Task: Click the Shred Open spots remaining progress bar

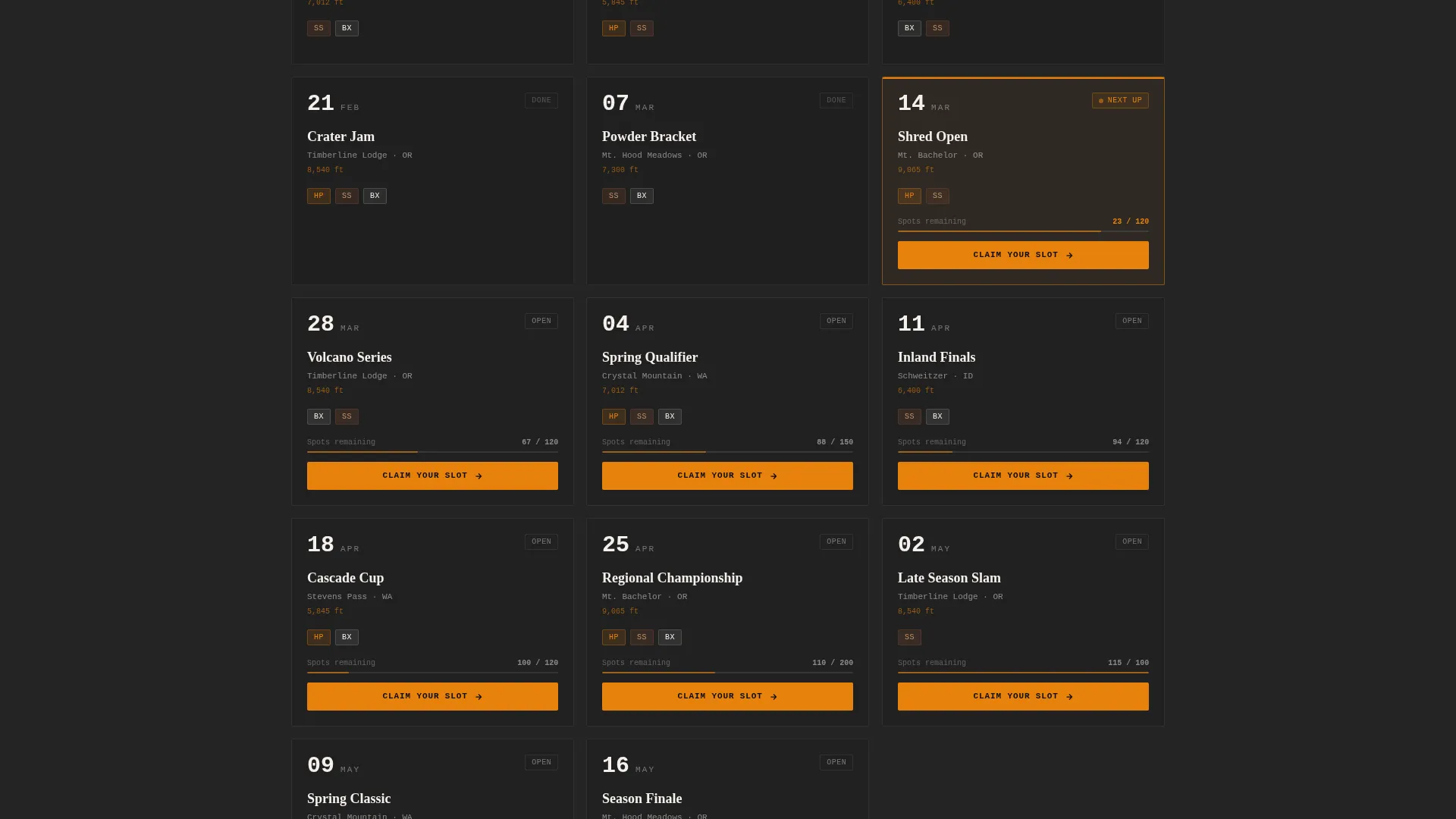Action: 1023,231
